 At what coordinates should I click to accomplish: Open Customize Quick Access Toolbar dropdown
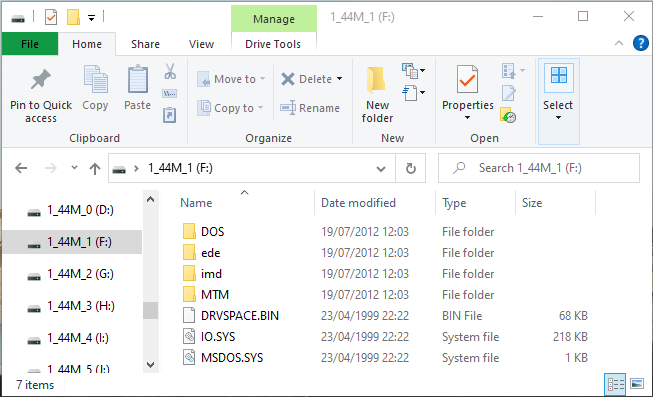click(91, 18)
